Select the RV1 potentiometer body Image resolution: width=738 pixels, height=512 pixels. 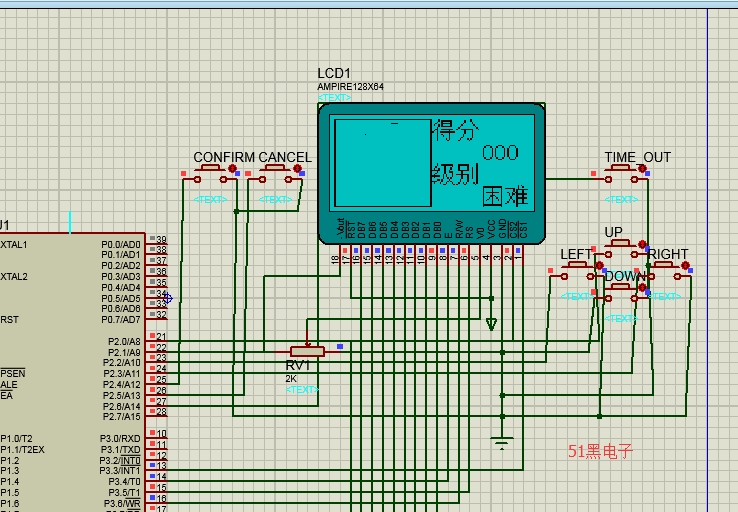coord(307,351)
